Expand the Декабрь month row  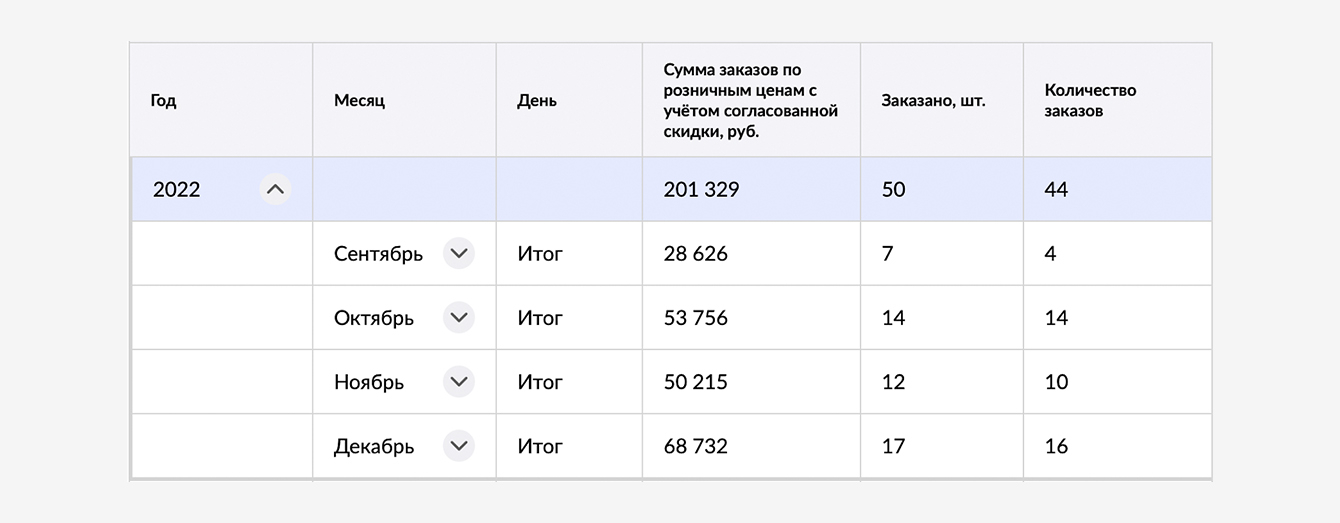(x=459, y=446)
